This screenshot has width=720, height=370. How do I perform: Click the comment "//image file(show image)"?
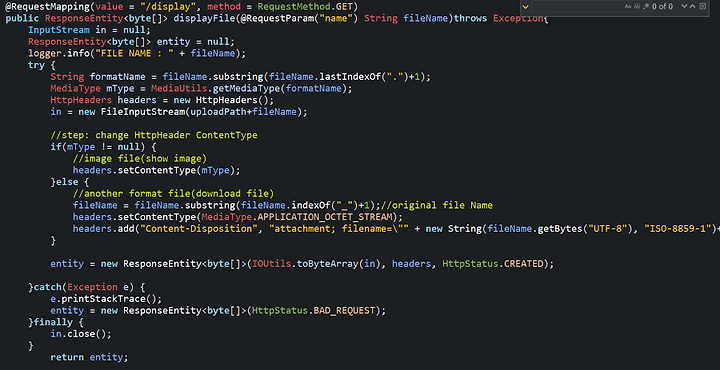point(140,158)
